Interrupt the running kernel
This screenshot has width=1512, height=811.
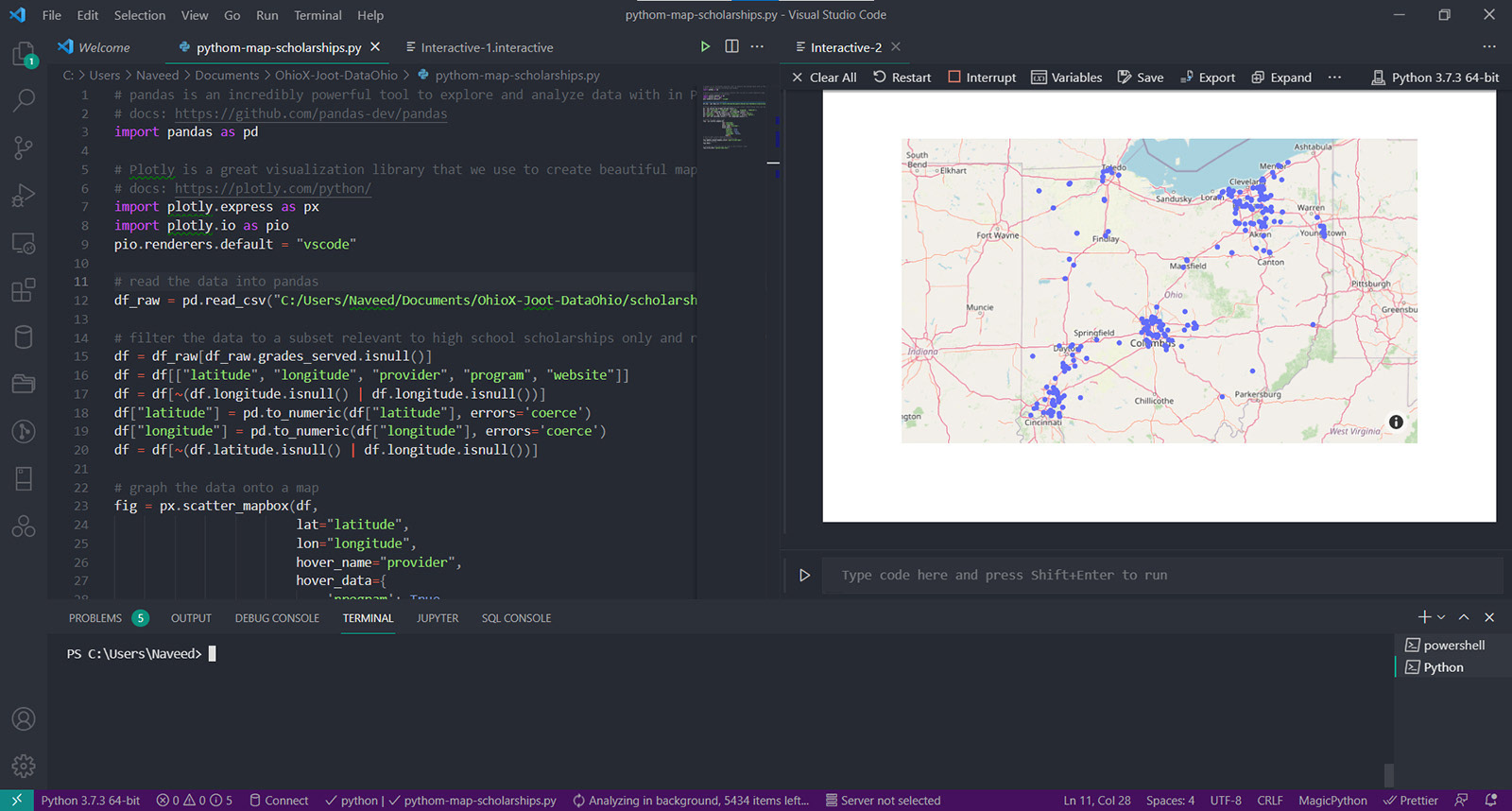[982, 78]
